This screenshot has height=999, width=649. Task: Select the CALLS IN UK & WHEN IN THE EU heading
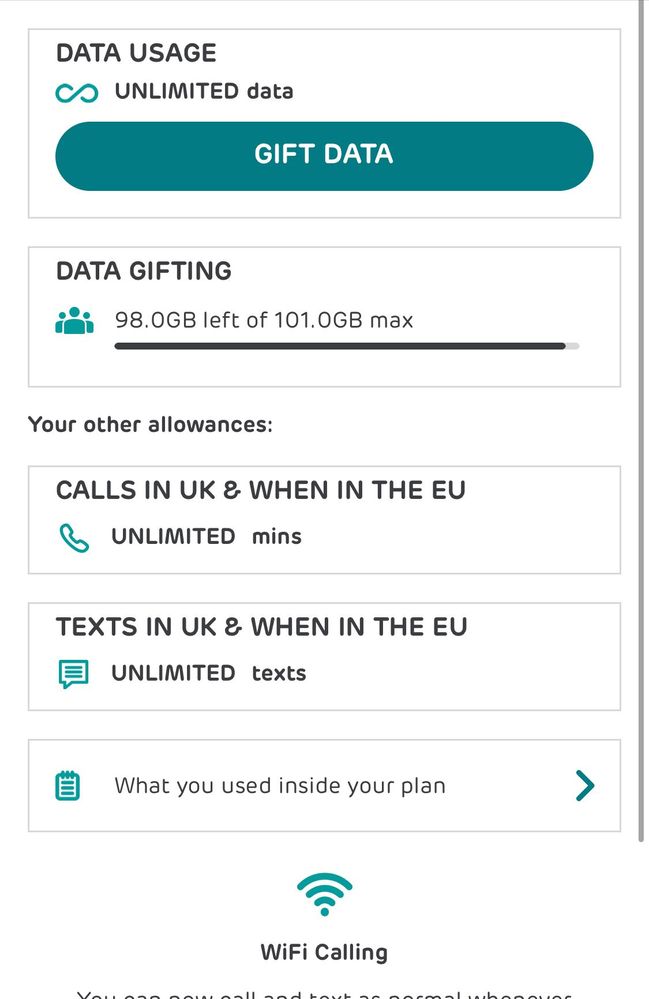(x=261, y=491)
